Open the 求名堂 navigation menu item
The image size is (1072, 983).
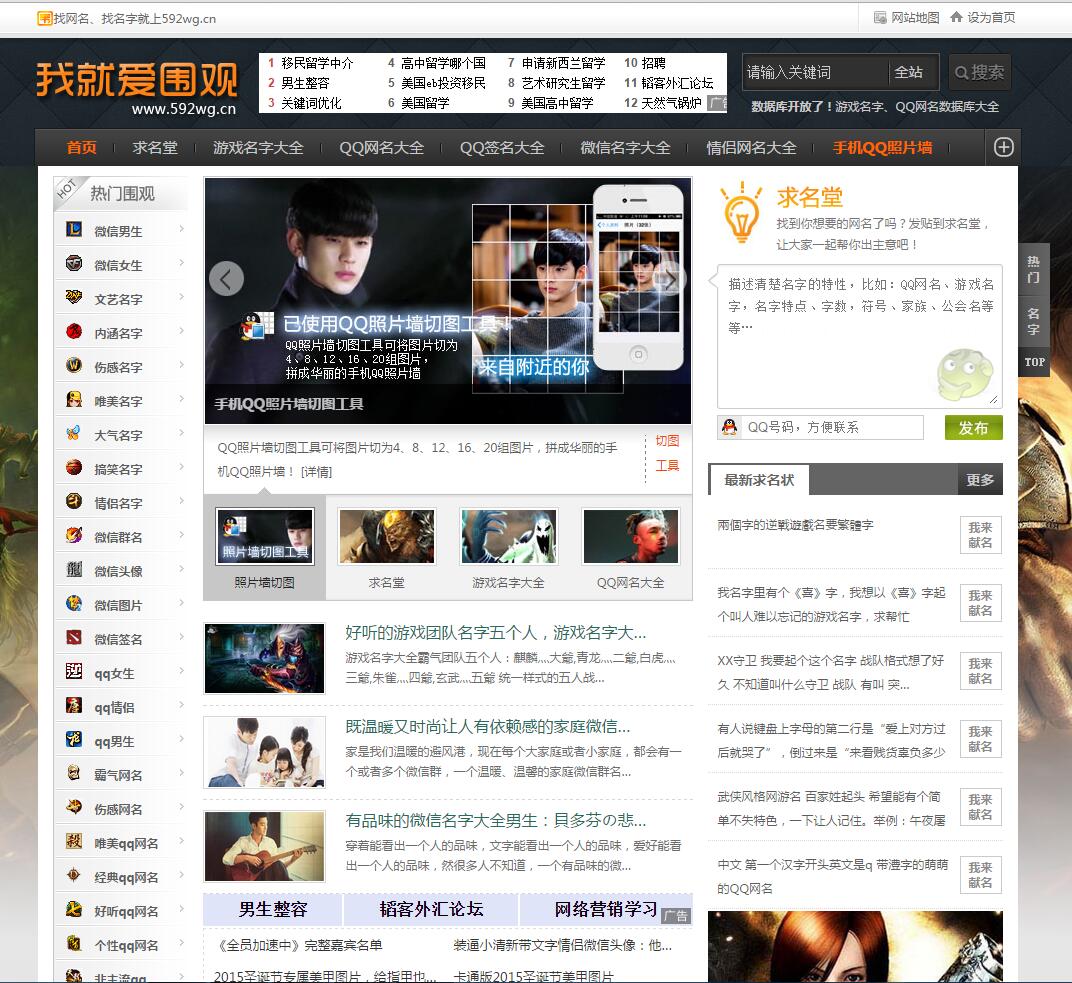coord(155,148)
